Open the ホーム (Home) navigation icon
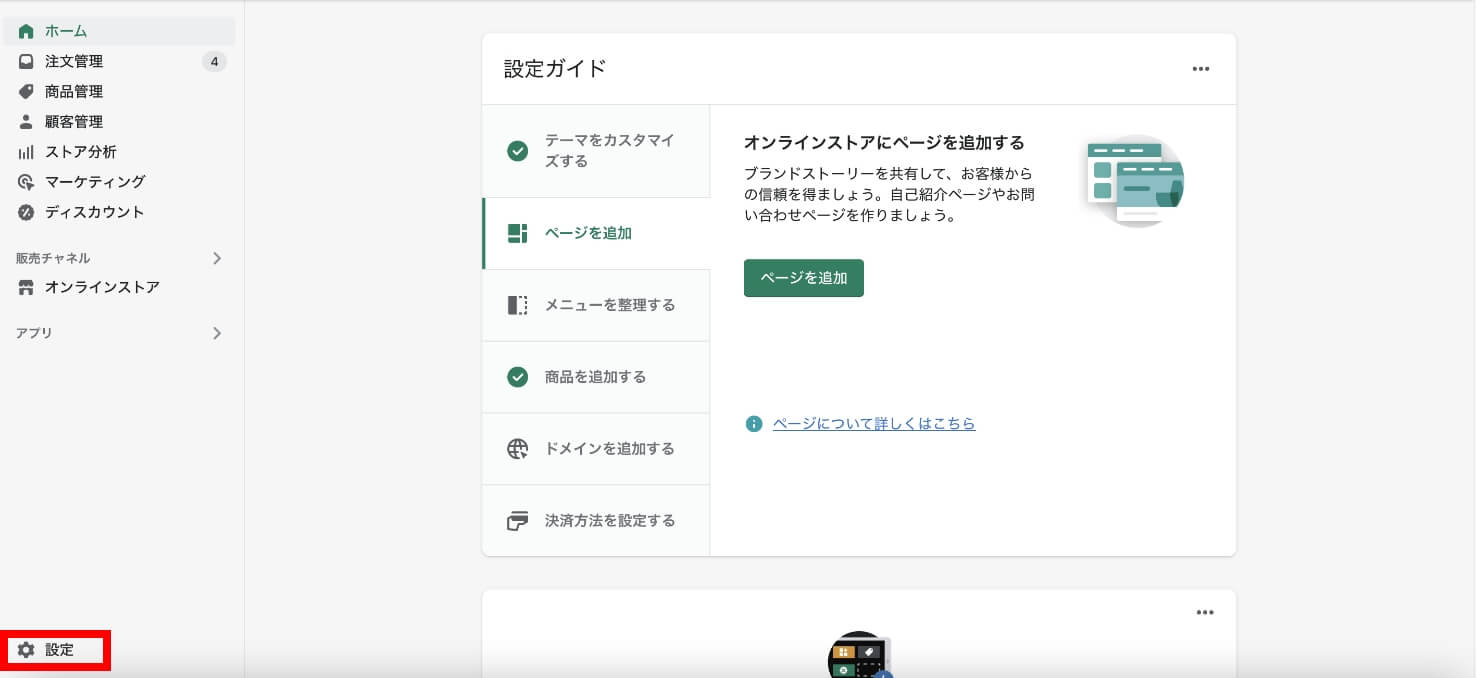This screenshot has height=678, width=1476. coord(24,31)
